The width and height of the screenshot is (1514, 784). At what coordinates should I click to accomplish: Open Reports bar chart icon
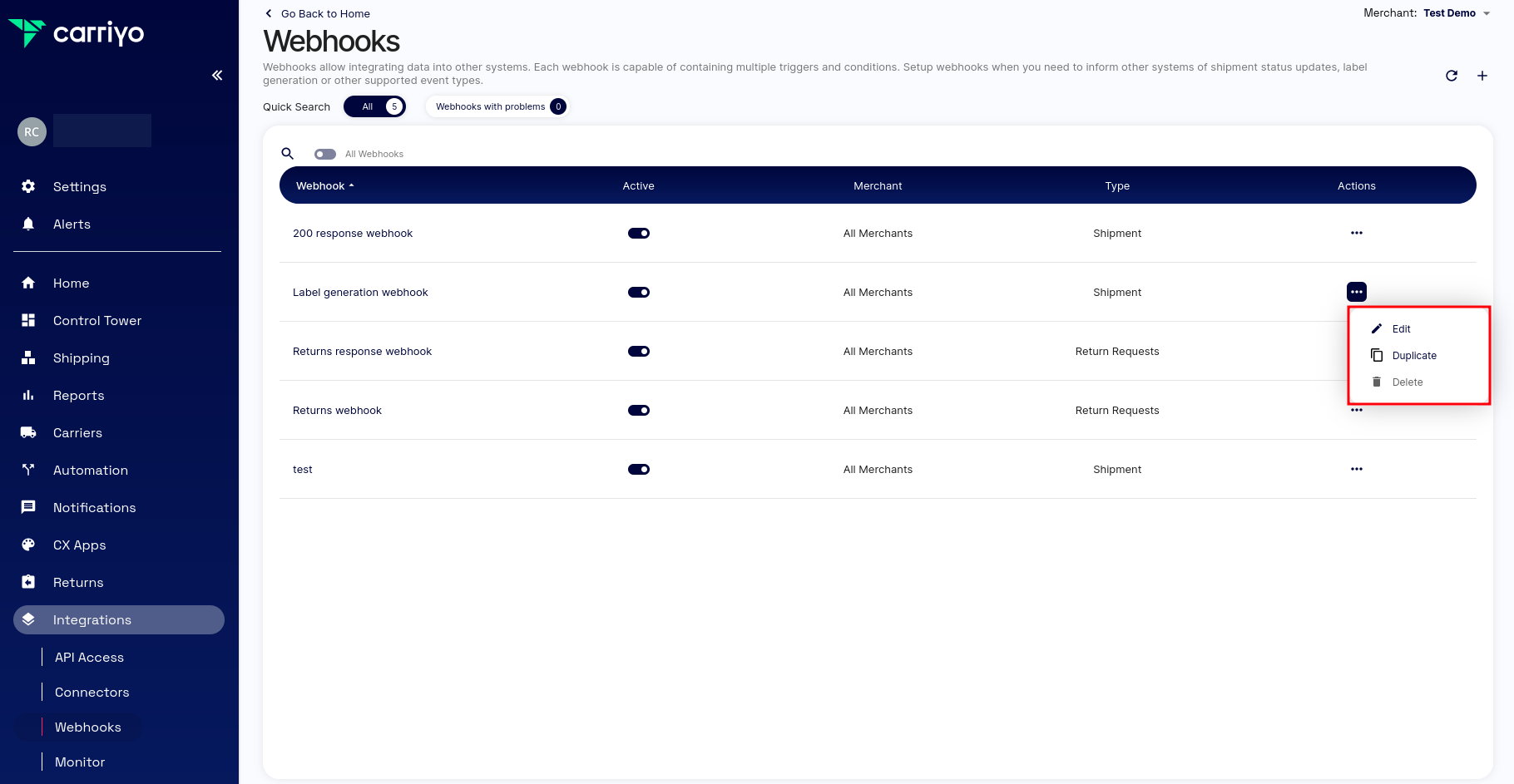pos(28,395)
